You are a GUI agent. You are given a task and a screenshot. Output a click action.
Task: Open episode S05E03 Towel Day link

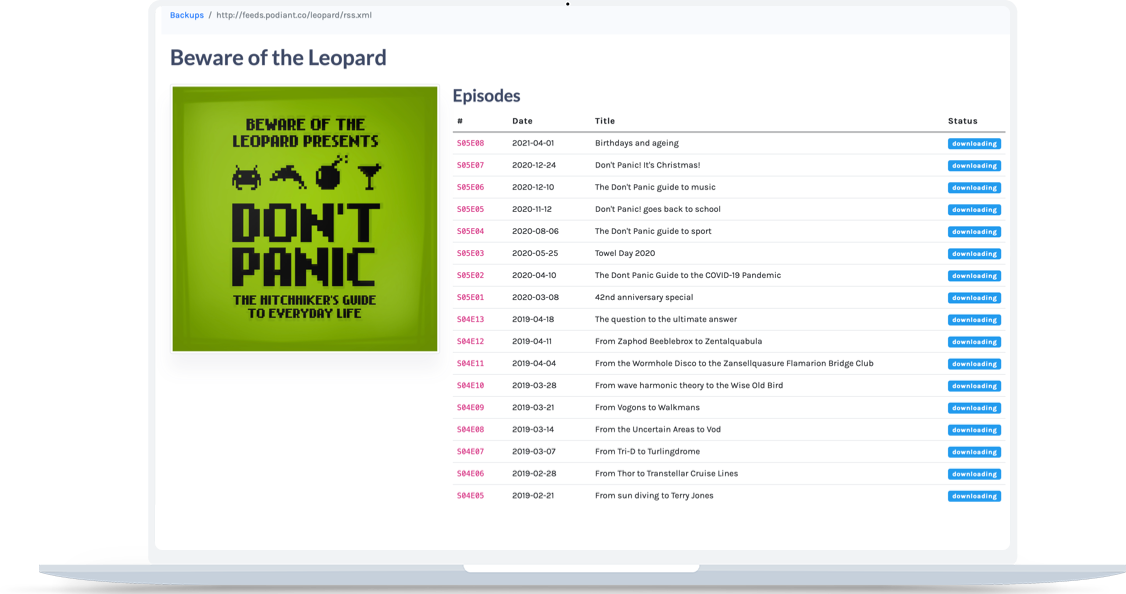click(470, 253)
